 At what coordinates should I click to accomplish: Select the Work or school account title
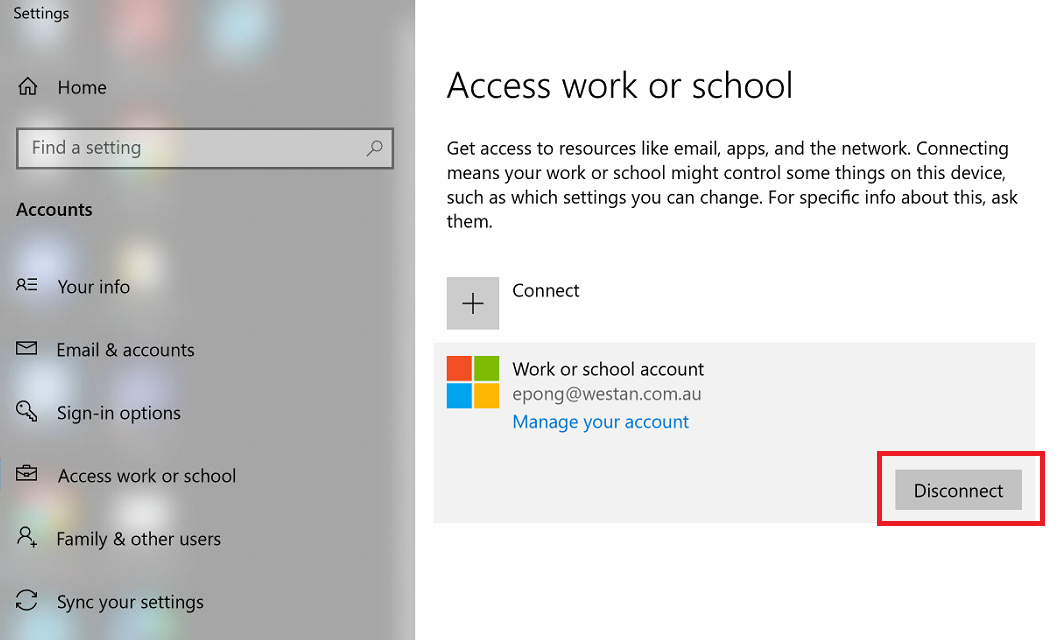click(x=608, y=369)
